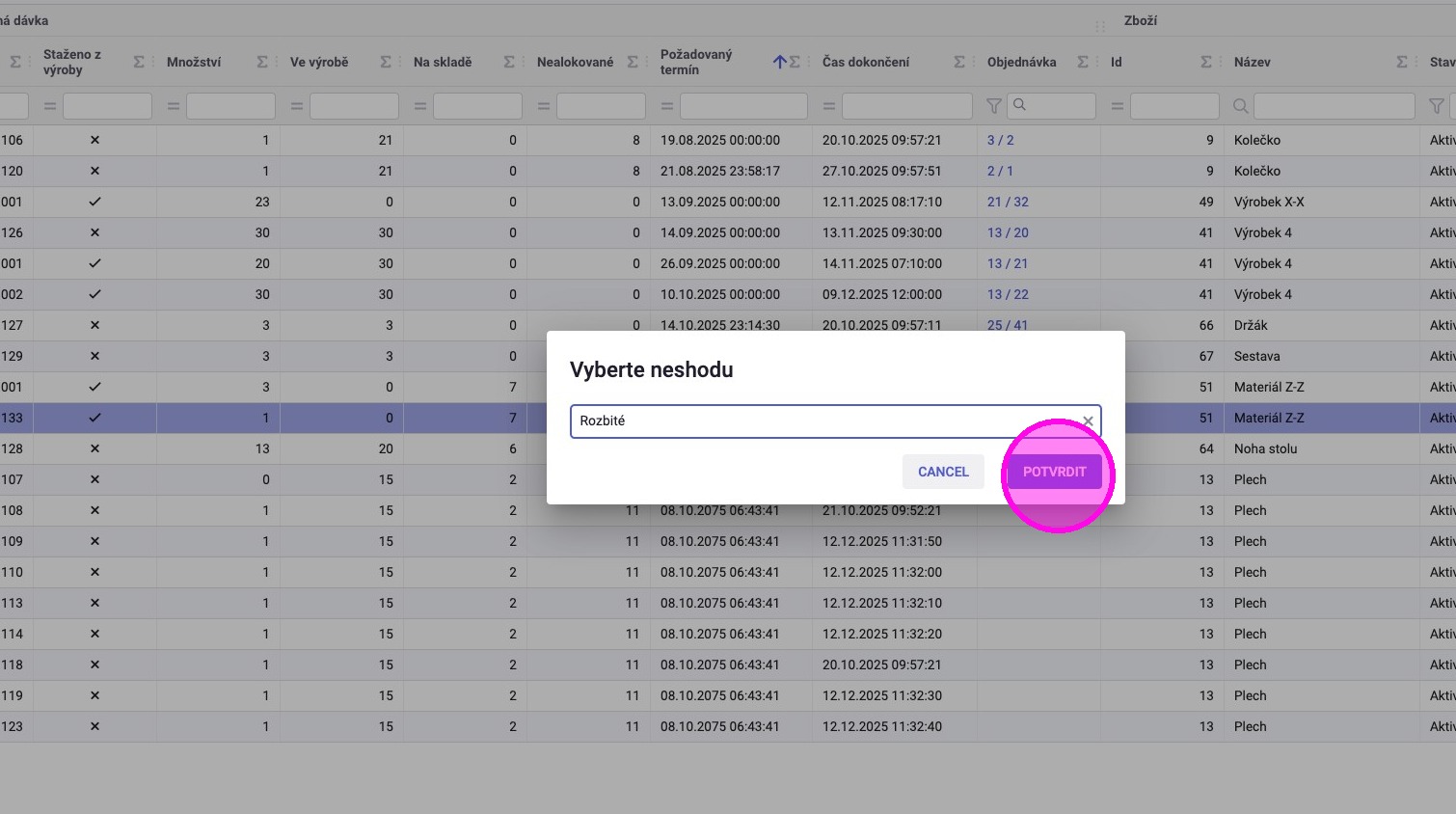Click the sum icon in Název column header
Screen dimensions: 1456x814
[1402, 62]
